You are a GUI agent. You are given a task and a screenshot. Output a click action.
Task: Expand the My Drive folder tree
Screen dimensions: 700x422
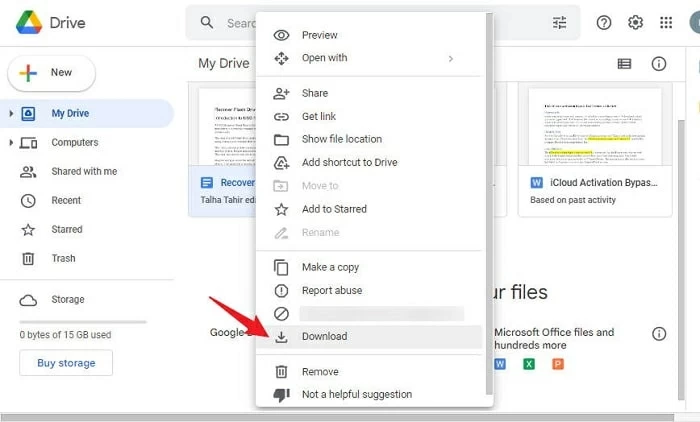coord(11,114)
